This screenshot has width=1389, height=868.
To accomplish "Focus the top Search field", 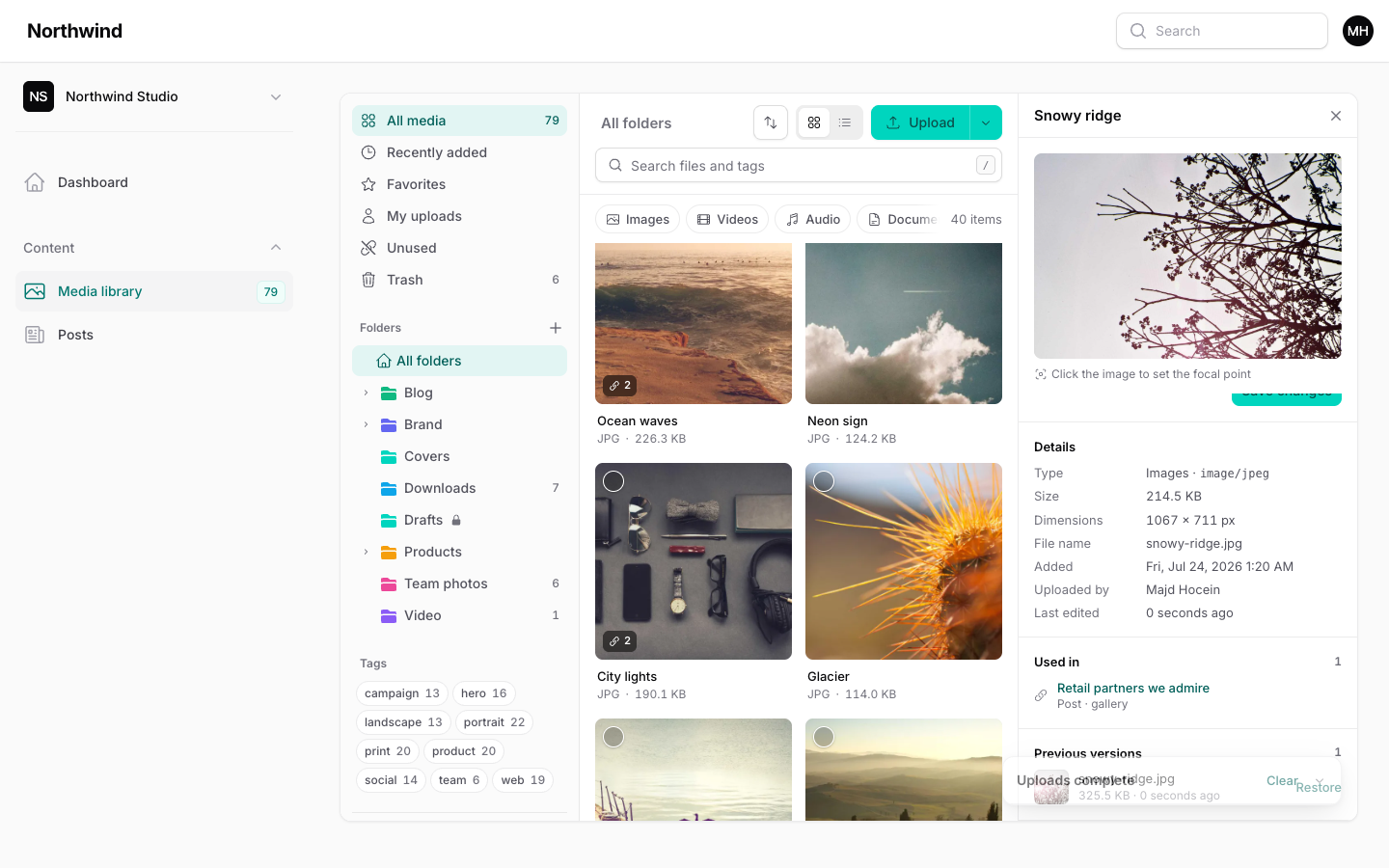I will click(x=1222, y=31).
